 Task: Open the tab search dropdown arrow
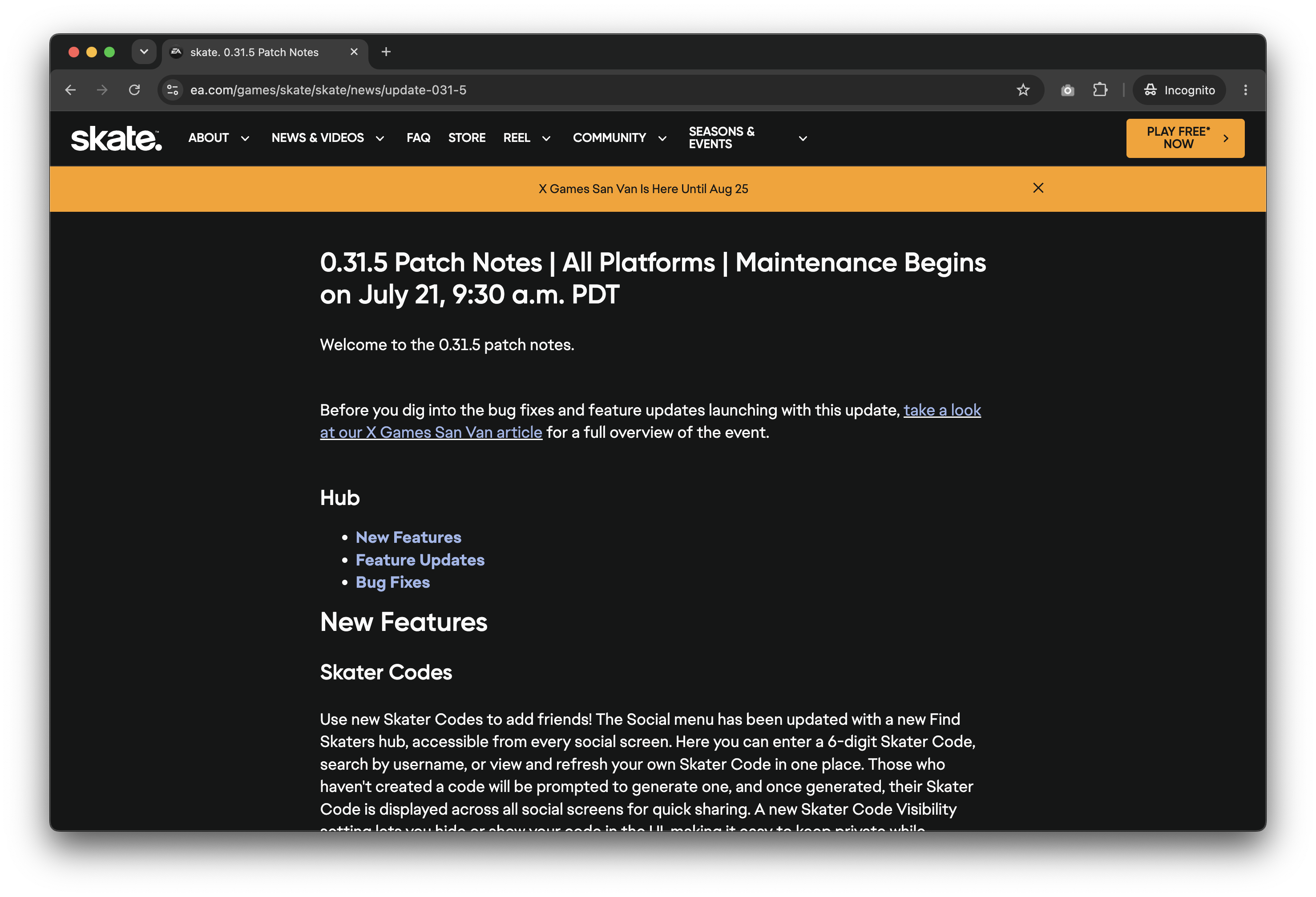144,52
